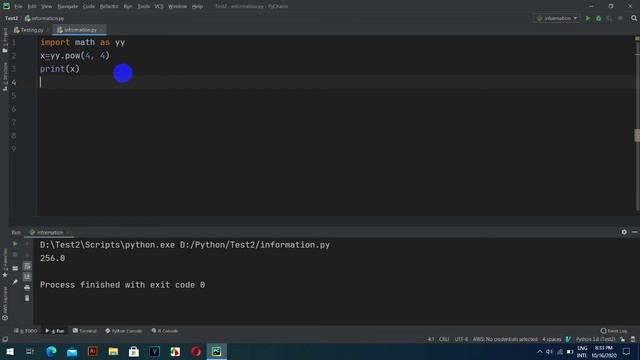Click information.py breadcrumb in navigation bar
The width and height of the screenshot is (640, 360).
point(44,18)
